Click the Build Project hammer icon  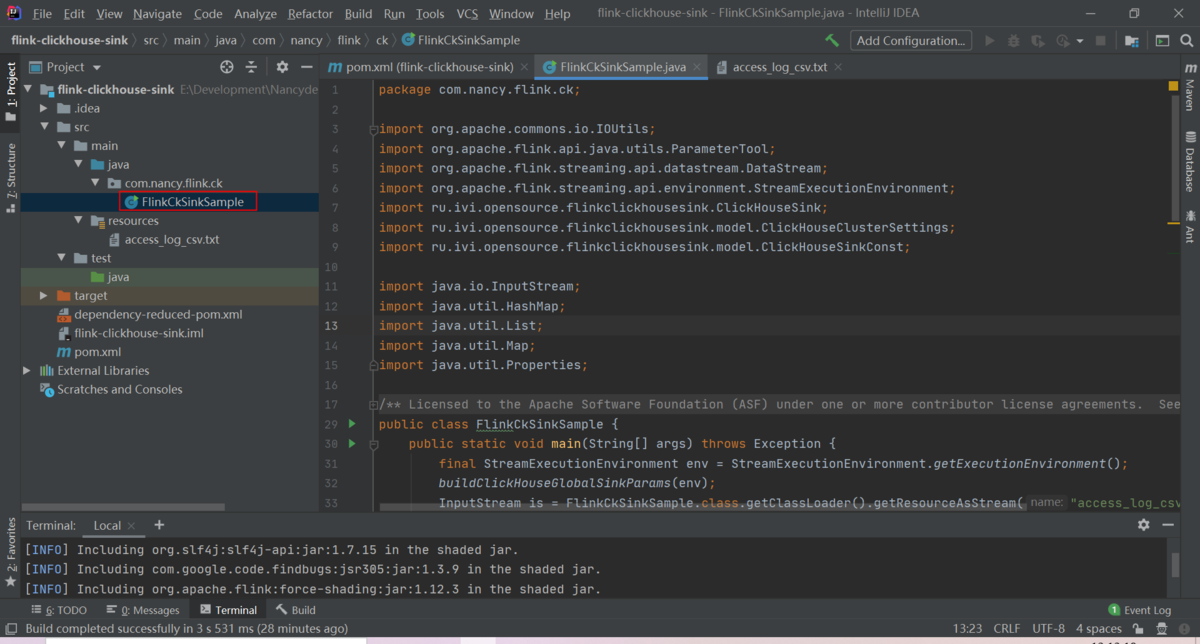(x=832, y=41)
